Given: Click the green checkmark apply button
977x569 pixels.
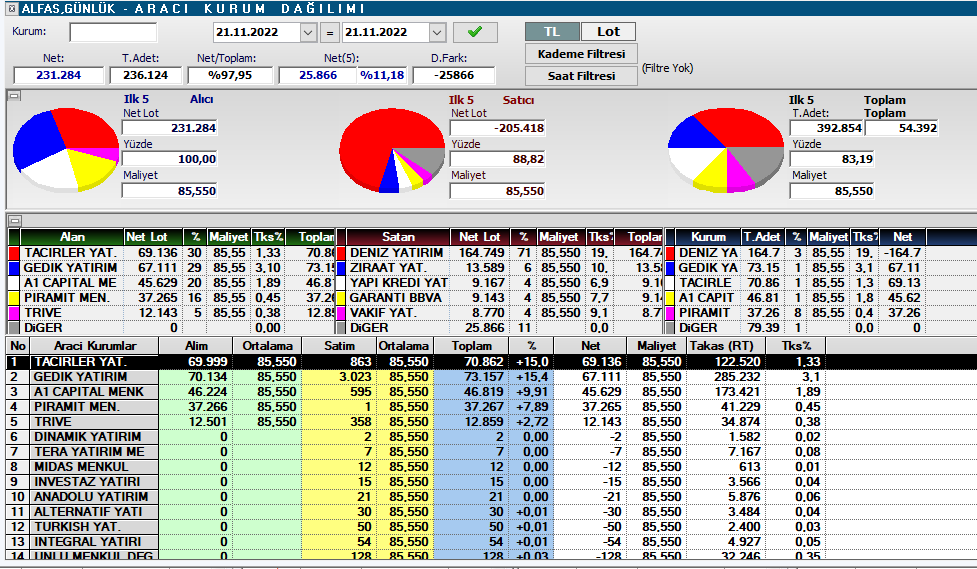Looking at the screenshot, I should pos(475,32).
